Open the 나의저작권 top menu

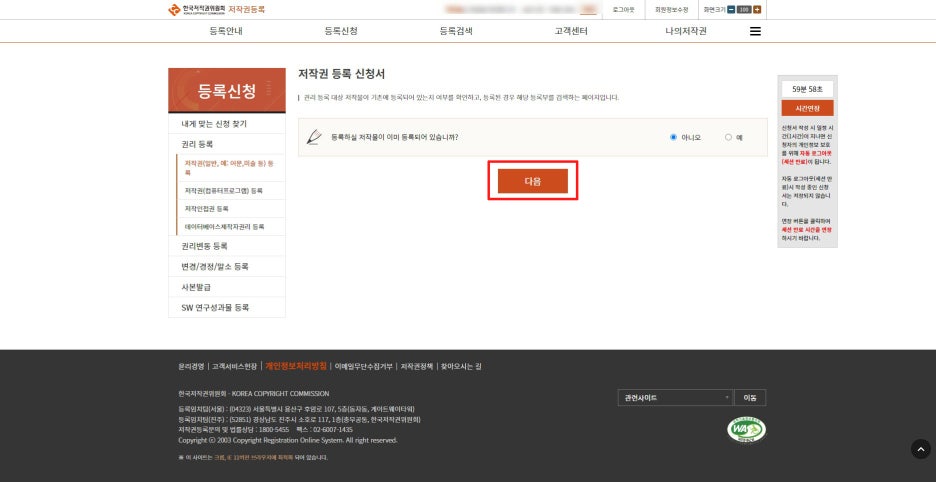686,32
